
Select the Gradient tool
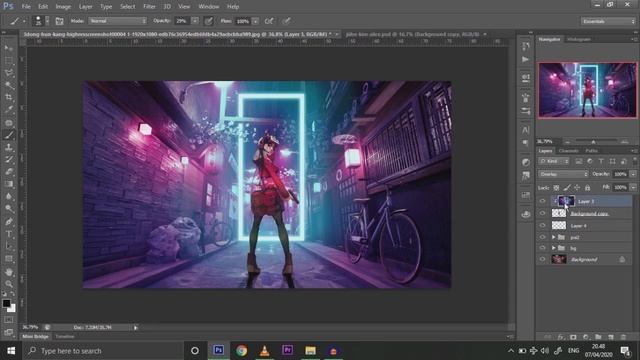[9, 184]
